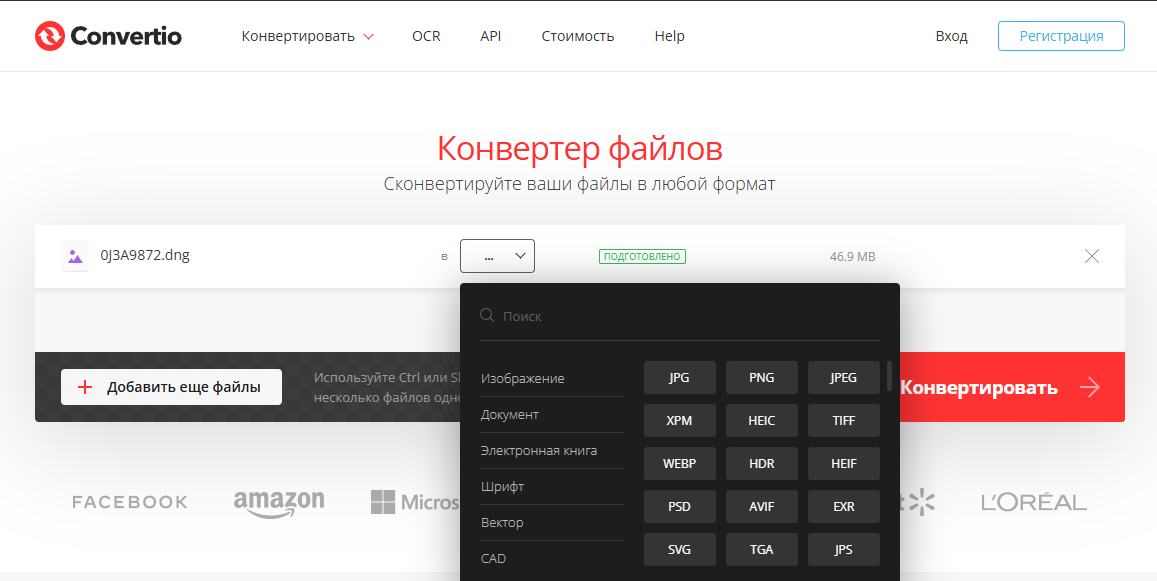Remove file 0J3A9872.dng with the X icon

click(x=1092, y=256)
